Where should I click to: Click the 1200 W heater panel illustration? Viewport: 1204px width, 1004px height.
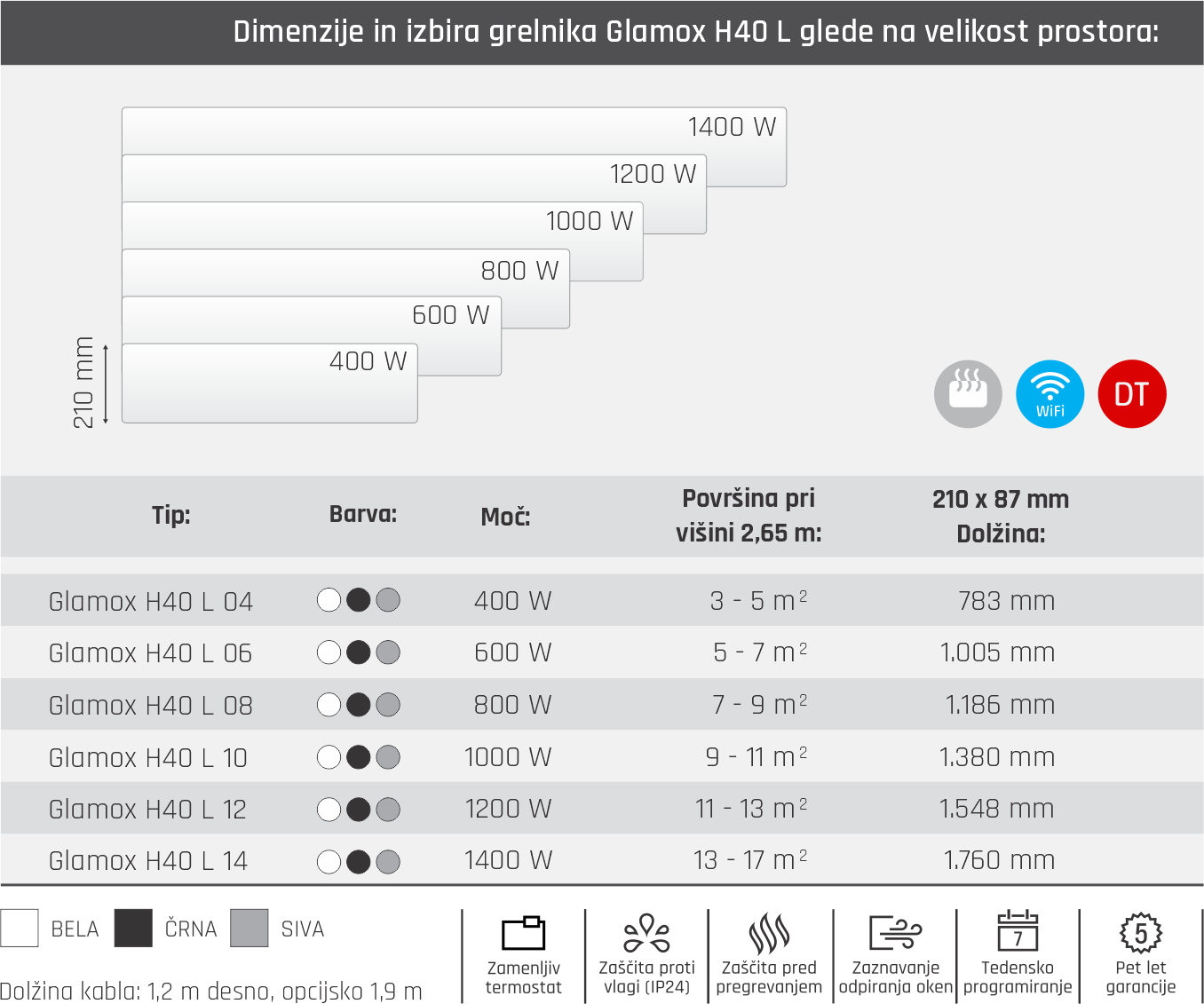point(414,178)
